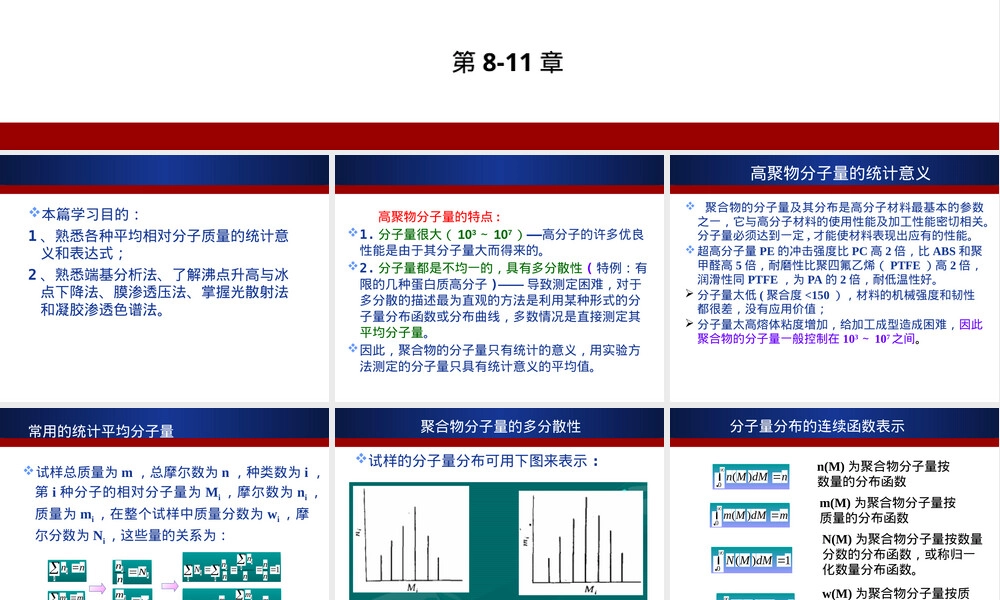
Task: Open the slide 高聚物分子量的统计意义
Action: tap(834, 277)
